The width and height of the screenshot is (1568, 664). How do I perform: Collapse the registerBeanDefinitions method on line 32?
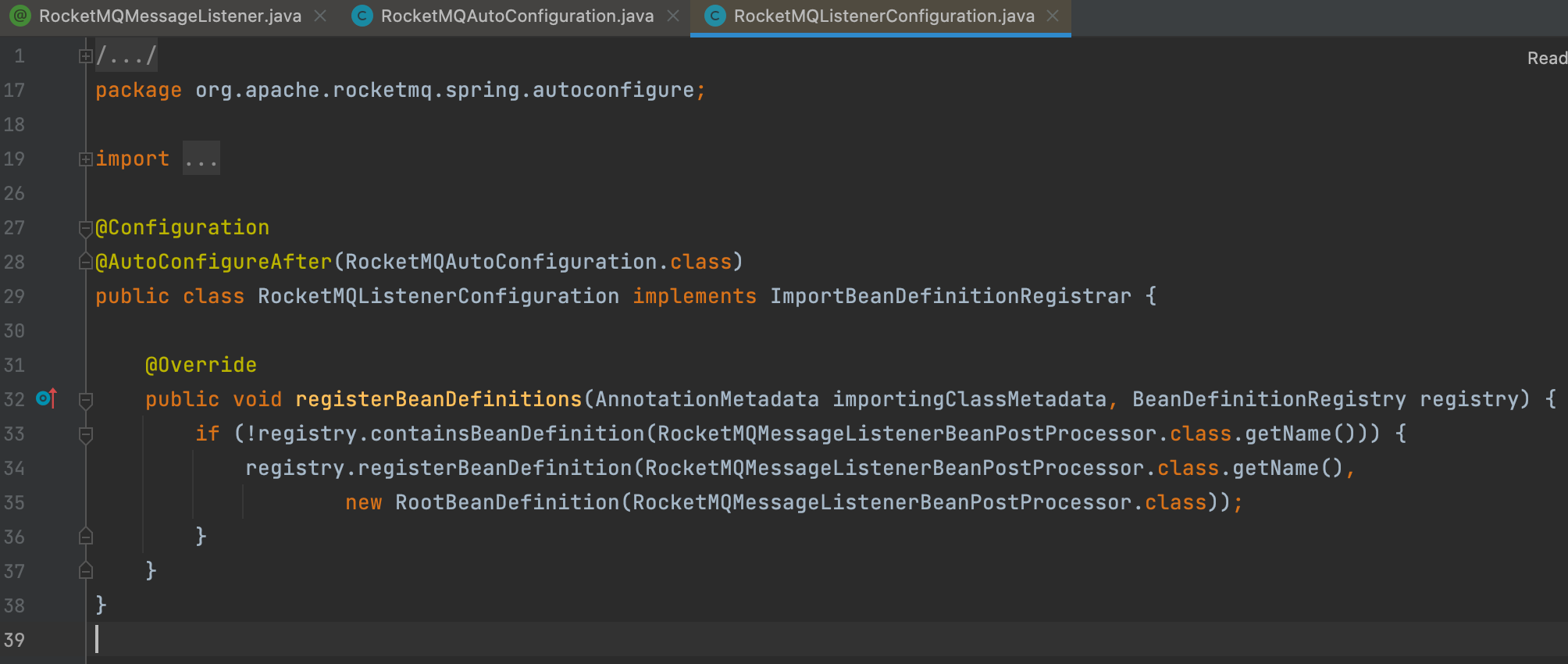[x=86, y=400]
